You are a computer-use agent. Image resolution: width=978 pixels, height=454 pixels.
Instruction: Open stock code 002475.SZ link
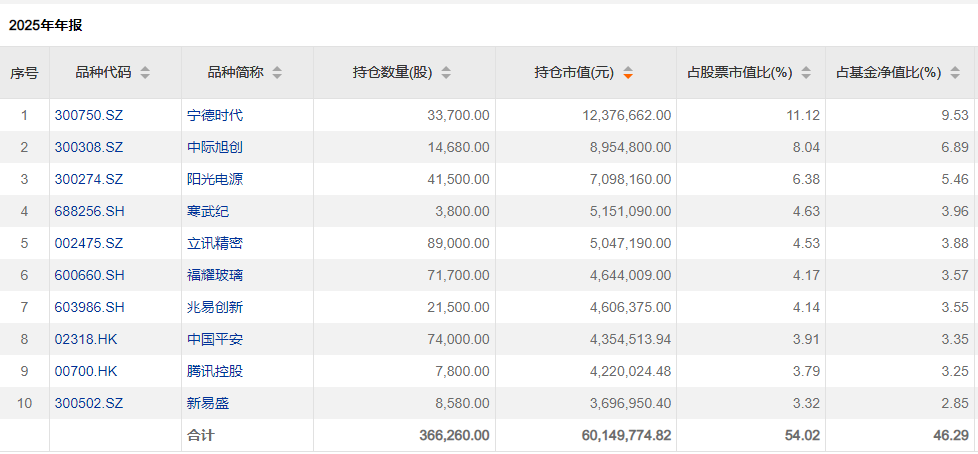point(89,243)
